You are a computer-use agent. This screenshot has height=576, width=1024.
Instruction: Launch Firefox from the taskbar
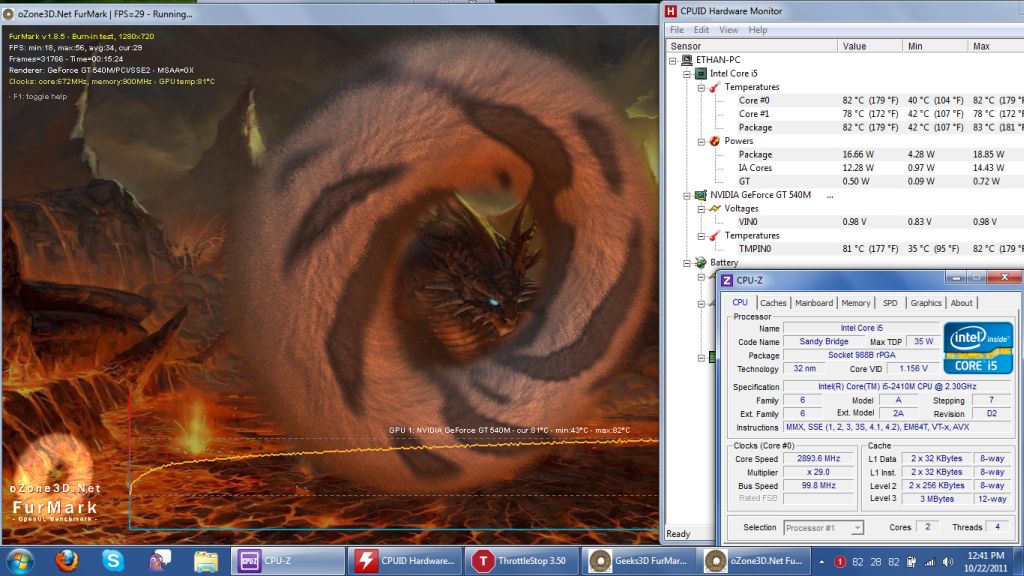pos(67,560)
